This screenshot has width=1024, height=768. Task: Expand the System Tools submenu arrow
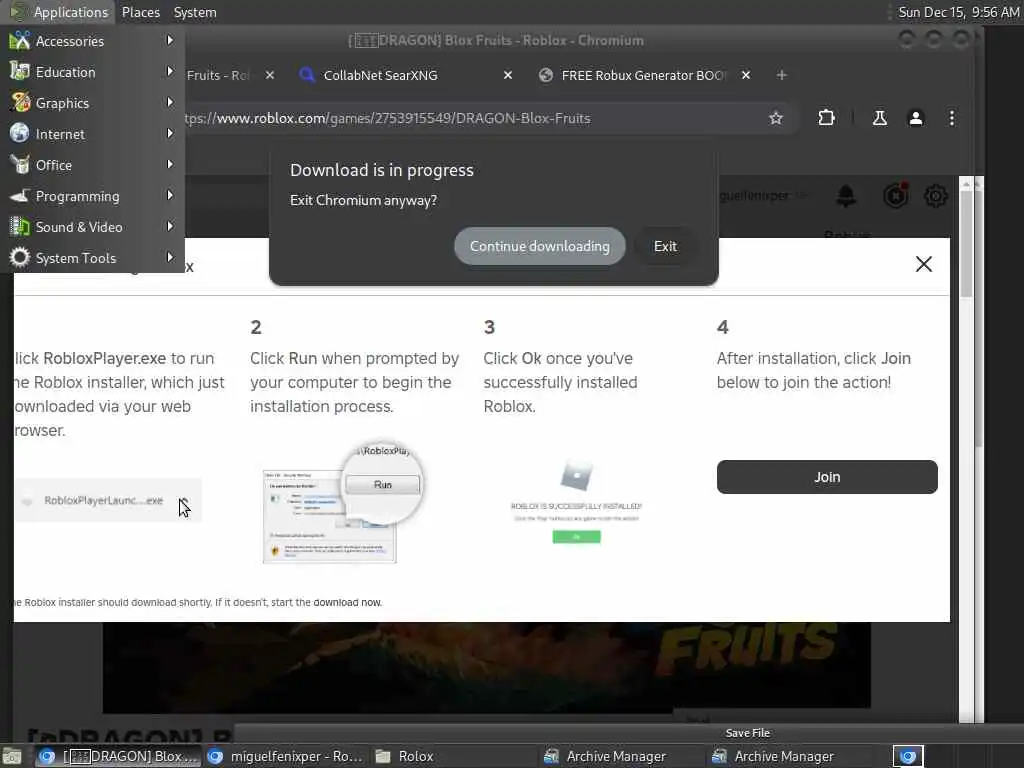[170, 257]
